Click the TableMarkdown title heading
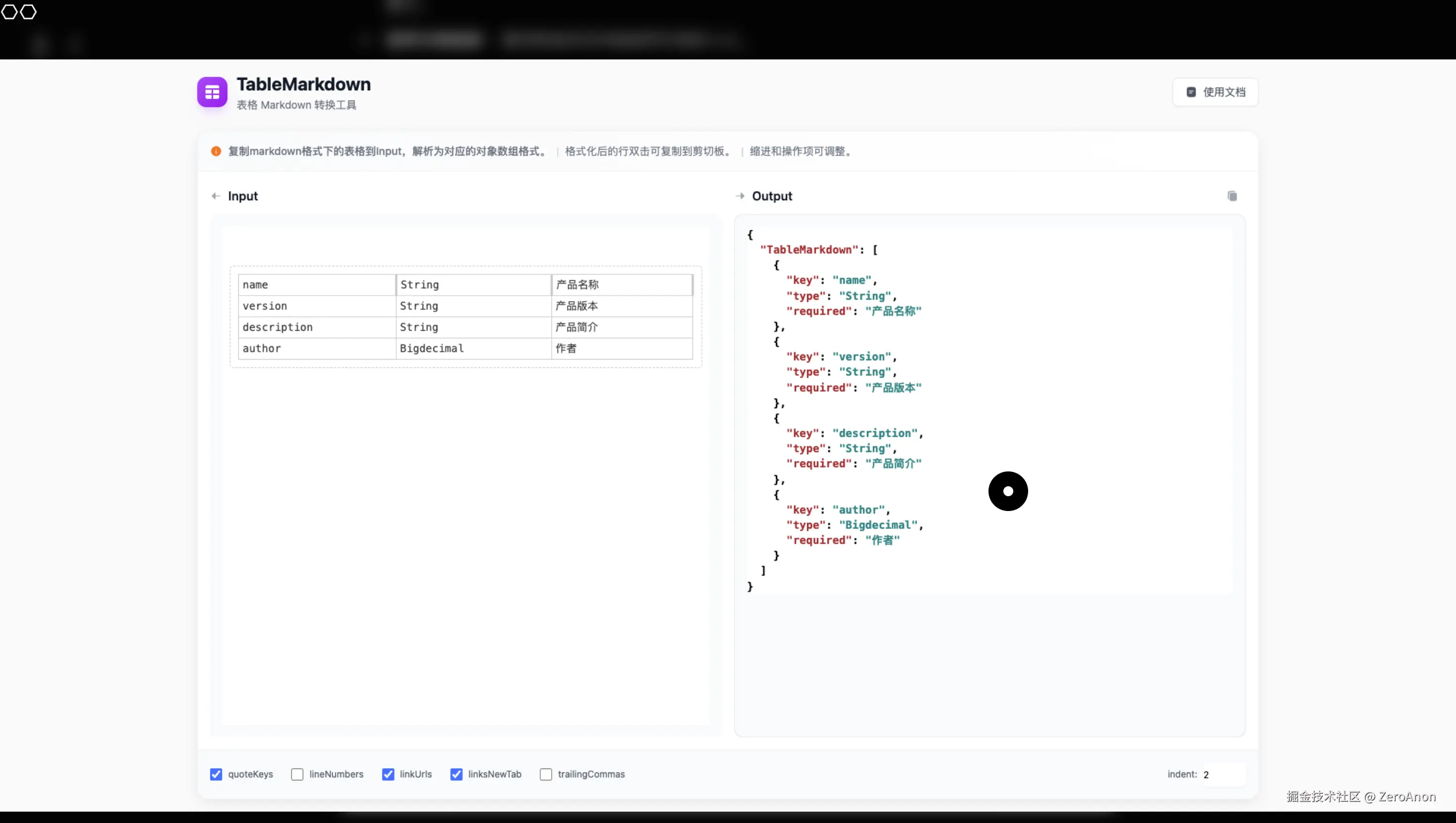The height and width of the screenshot is (823, 1456). (x=304, y=84)
